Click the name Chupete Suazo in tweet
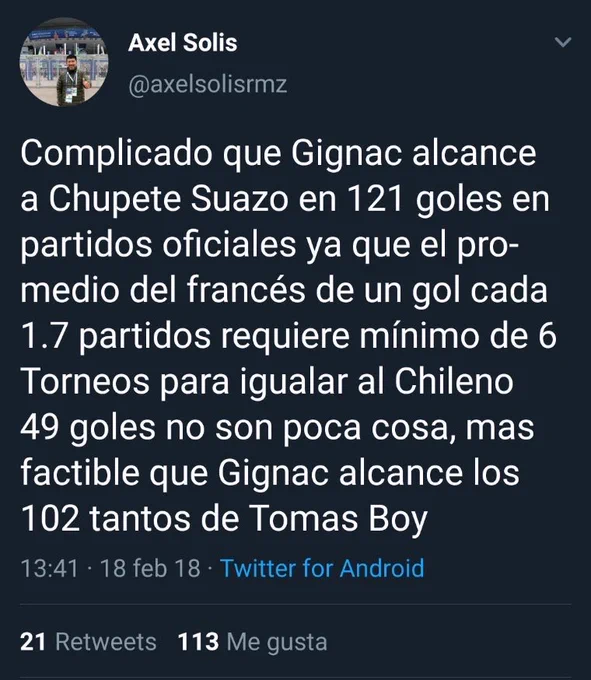 pos(169,199)
